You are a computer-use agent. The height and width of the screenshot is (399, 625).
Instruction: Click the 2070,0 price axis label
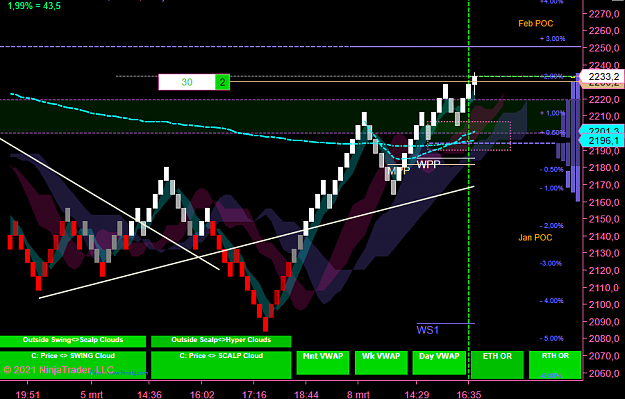(x=603, y=356)
